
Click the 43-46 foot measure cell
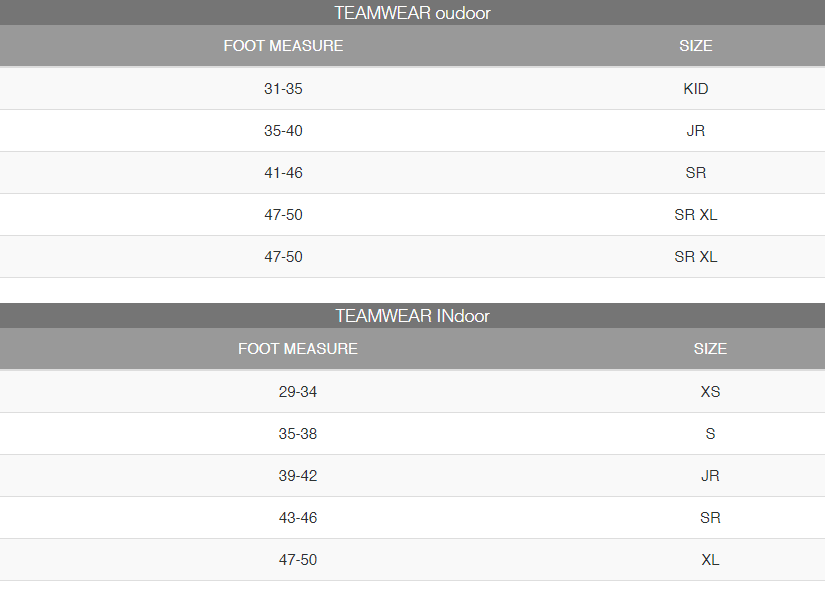(x=298, y=518)
